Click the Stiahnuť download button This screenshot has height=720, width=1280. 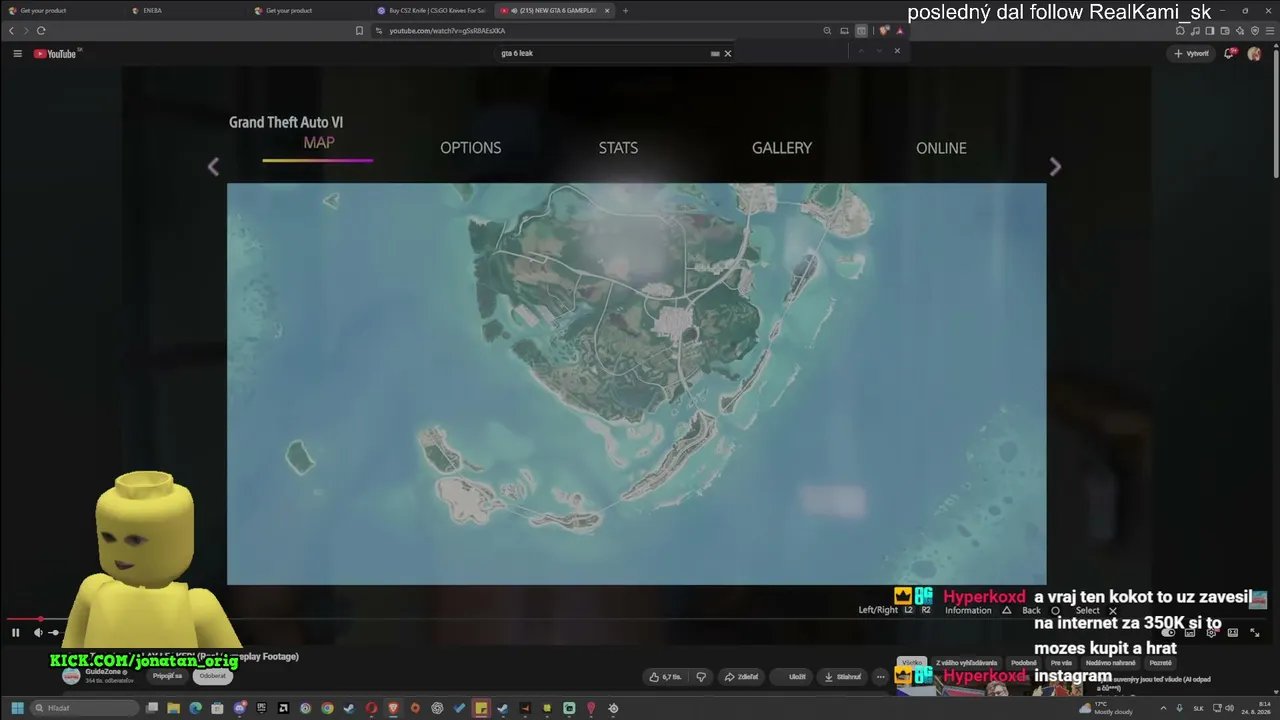tap(842, 677)
